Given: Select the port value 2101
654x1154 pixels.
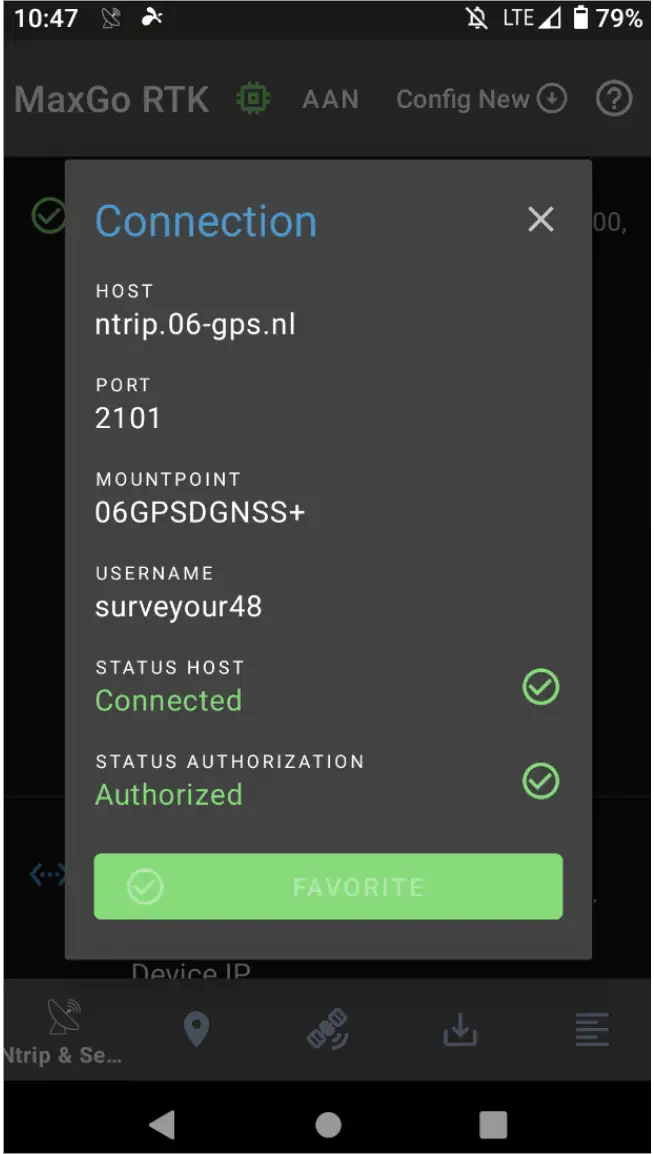Looking at the screenshot, I should [x=128, y=418].
